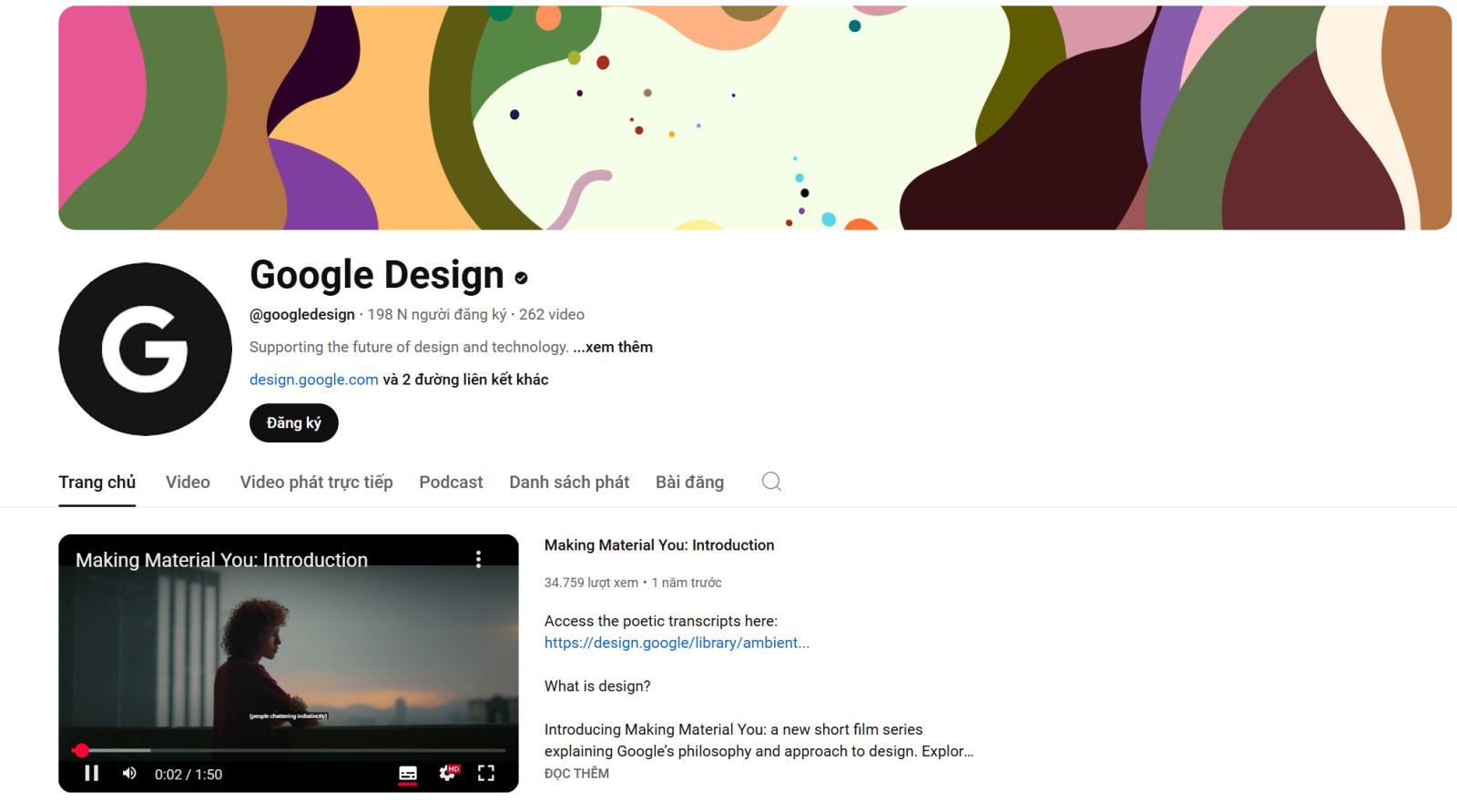Viewport: 1457px width, 812px height.
Task: Open the design.google/library/ambient transcript link
Action: pyautogui.click(x=677, y=643)
